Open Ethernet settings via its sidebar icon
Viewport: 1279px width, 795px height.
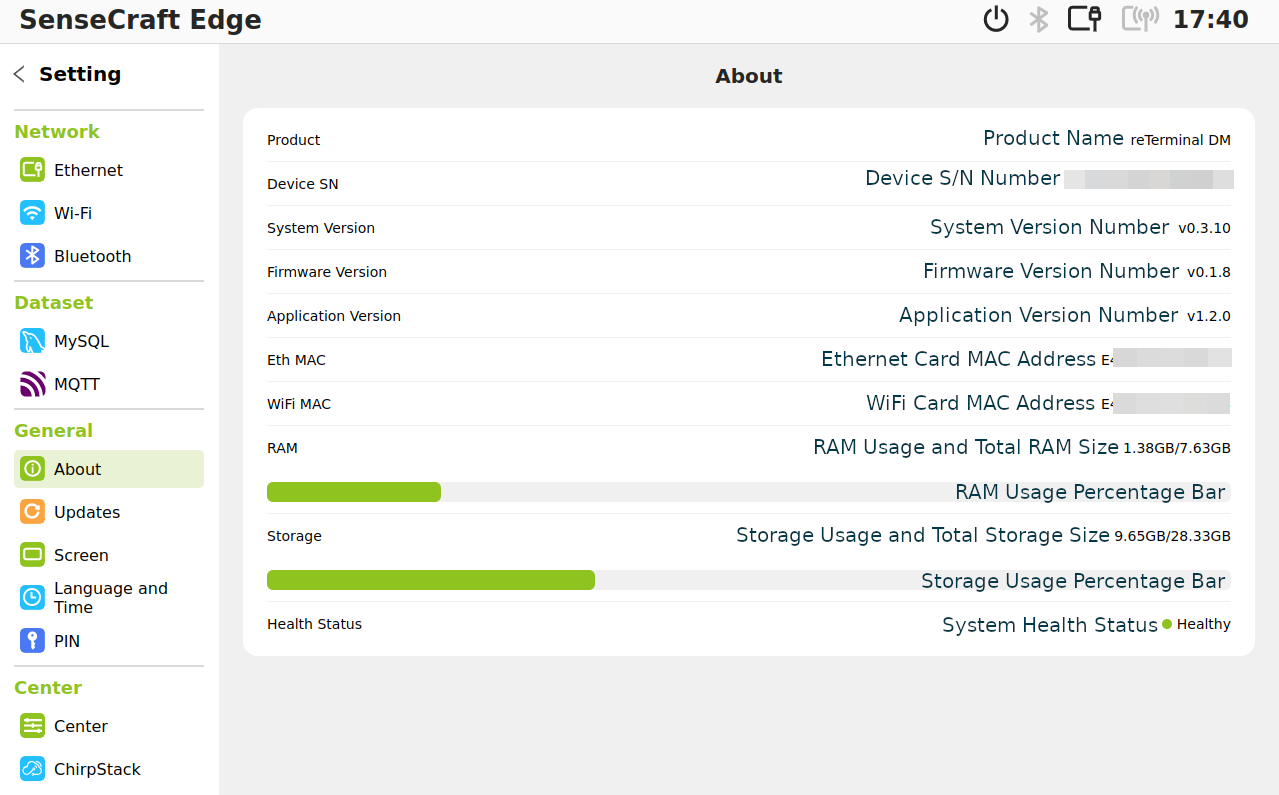point(33,170)
